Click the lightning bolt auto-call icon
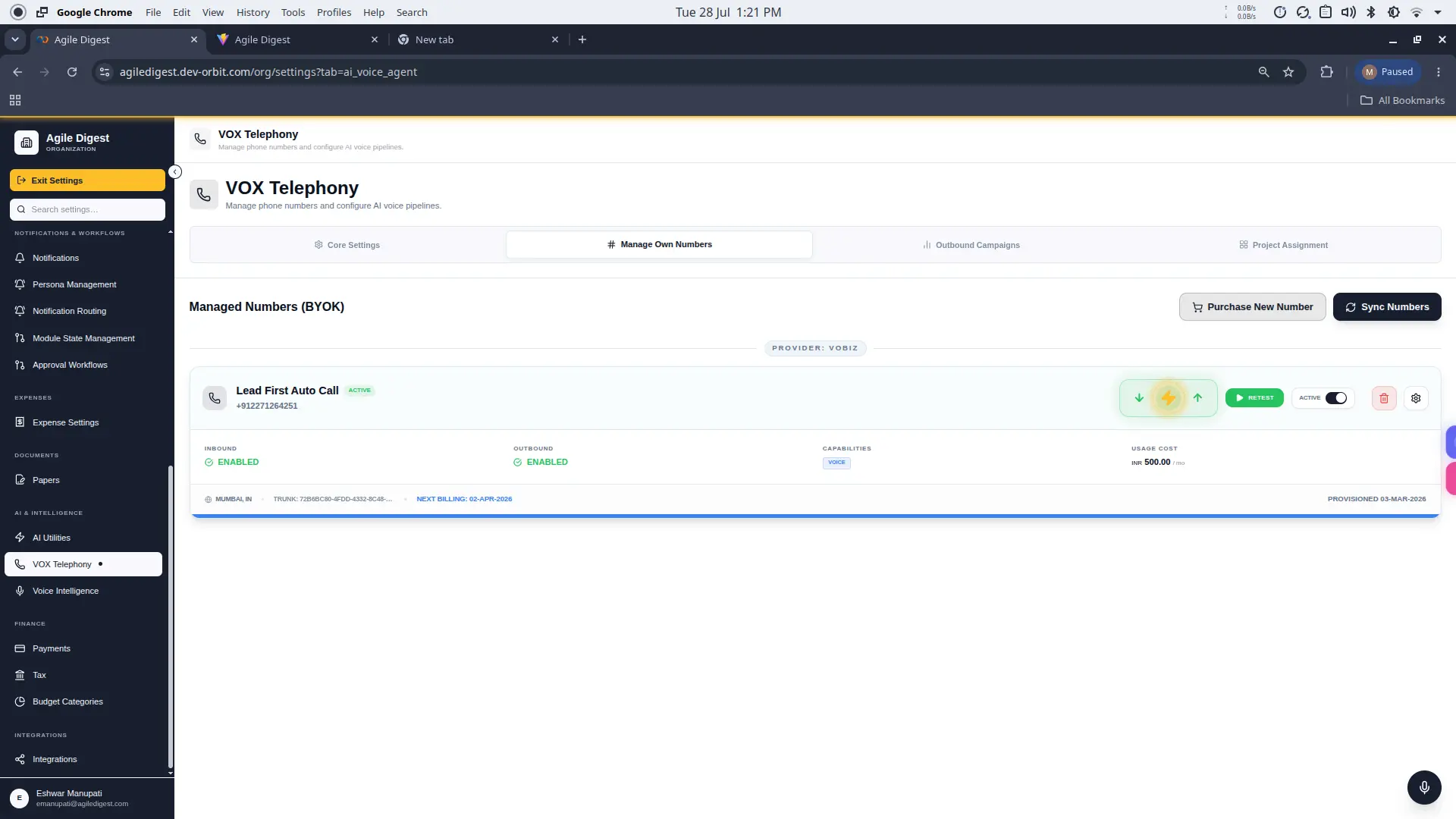This screenshot has height=819, width=1456. [x=1168, y=398]
